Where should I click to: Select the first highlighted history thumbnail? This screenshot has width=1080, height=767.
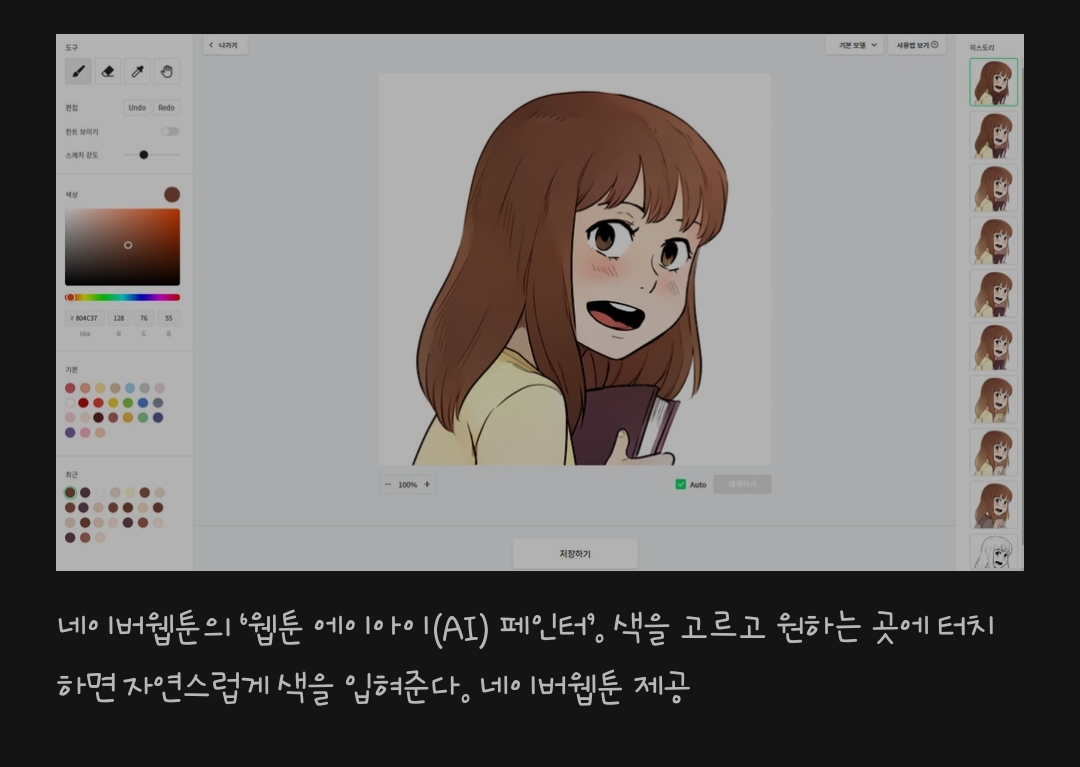point(993,82)
